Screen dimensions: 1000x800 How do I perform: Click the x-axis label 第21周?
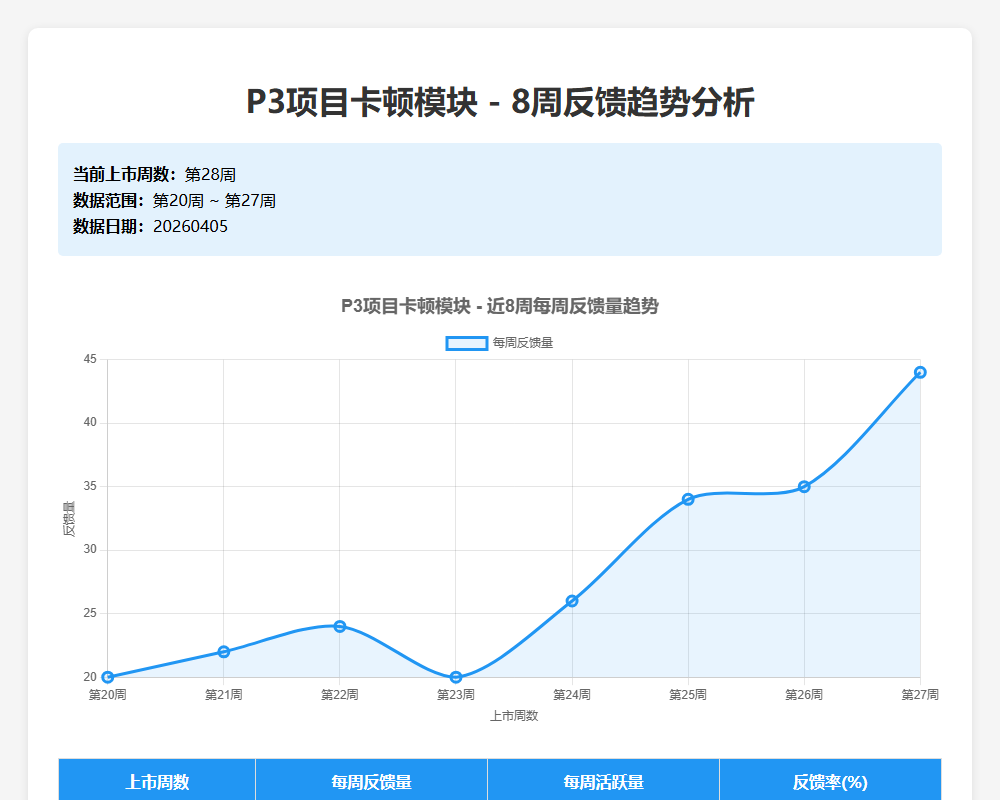(224, 695)
